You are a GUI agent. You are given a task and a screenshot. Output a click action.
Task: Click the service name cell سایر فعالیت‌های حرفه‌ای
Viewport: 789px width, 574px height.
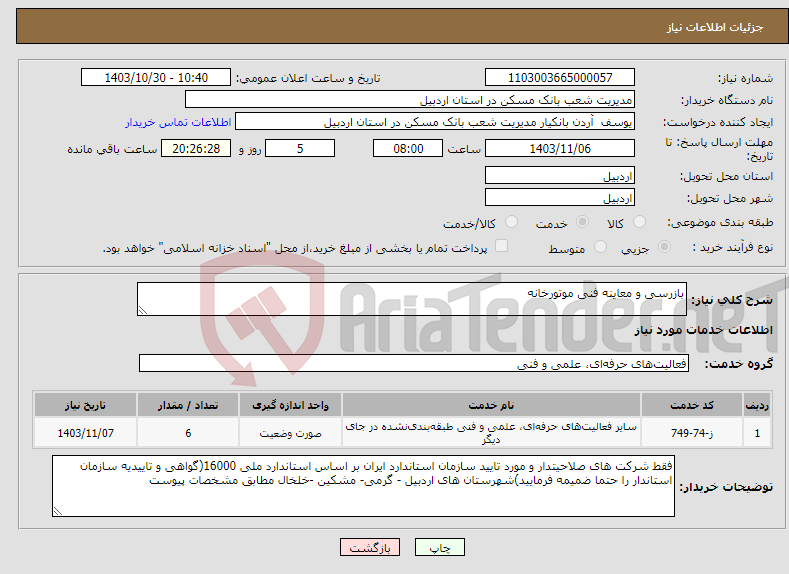[x=491, y=433]
